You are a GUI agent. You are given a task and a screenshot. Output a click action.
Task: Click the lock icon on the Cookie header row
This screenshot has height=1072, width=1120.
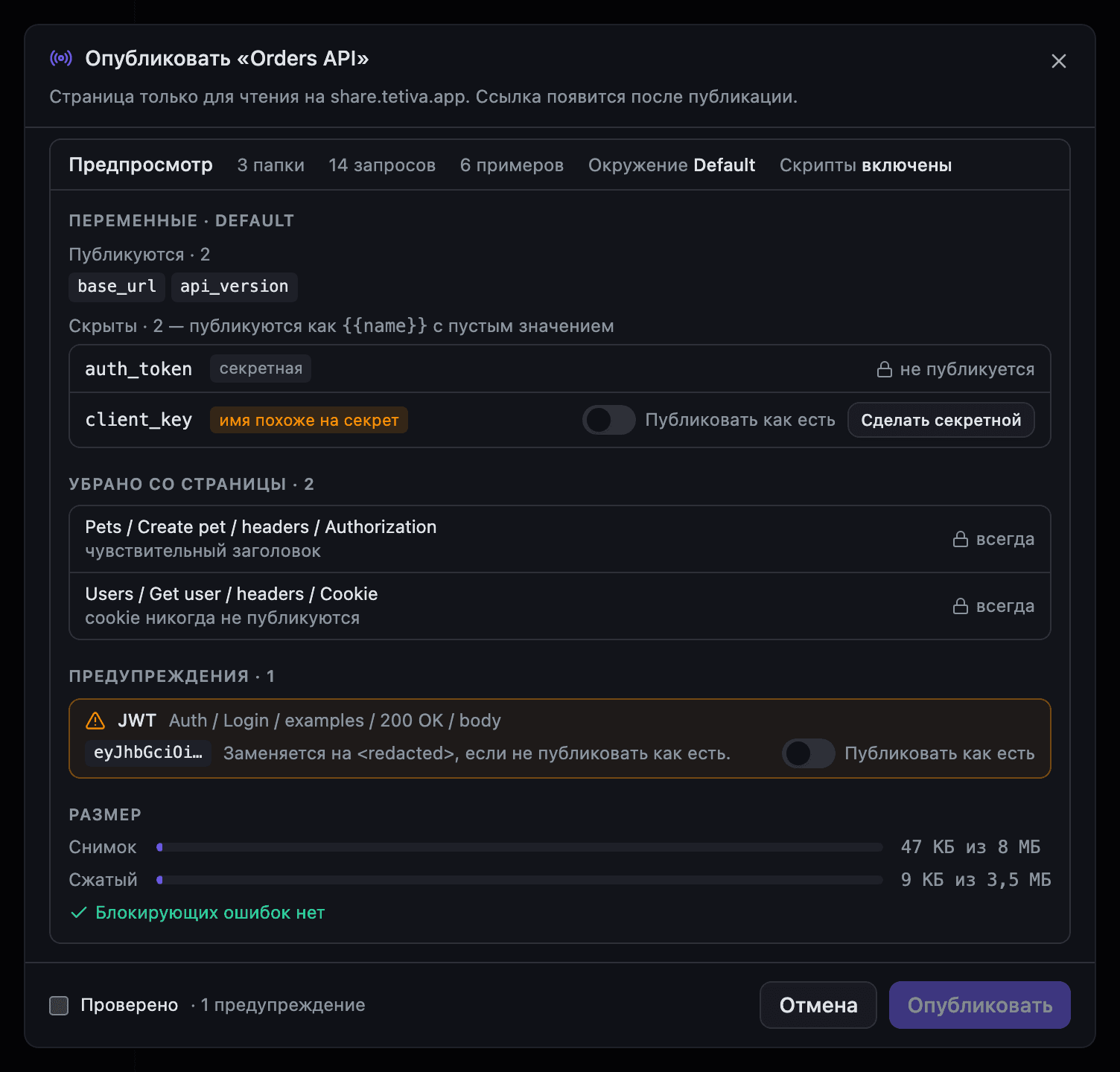[961, 606]
